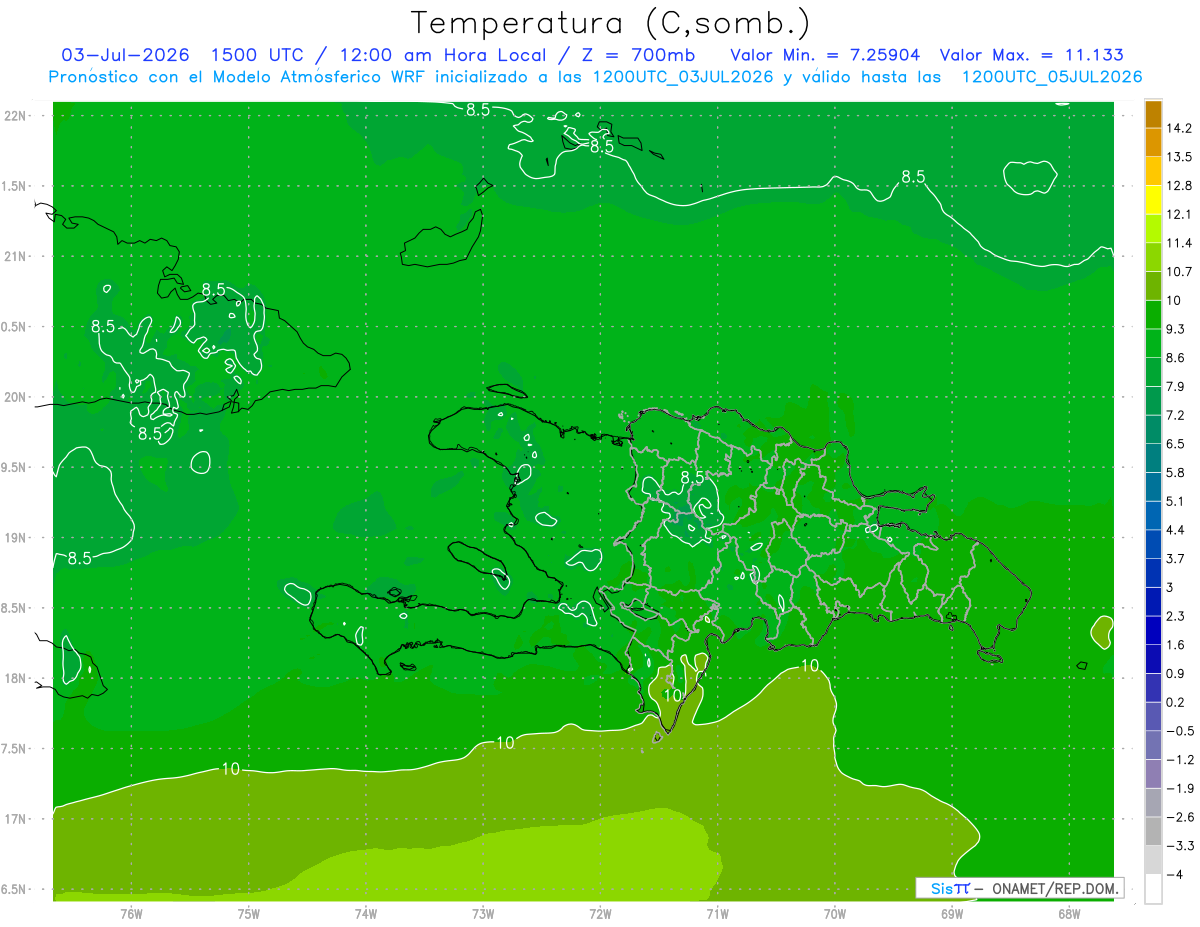Click the colorbar label "-1.9"

[1179, 788]
